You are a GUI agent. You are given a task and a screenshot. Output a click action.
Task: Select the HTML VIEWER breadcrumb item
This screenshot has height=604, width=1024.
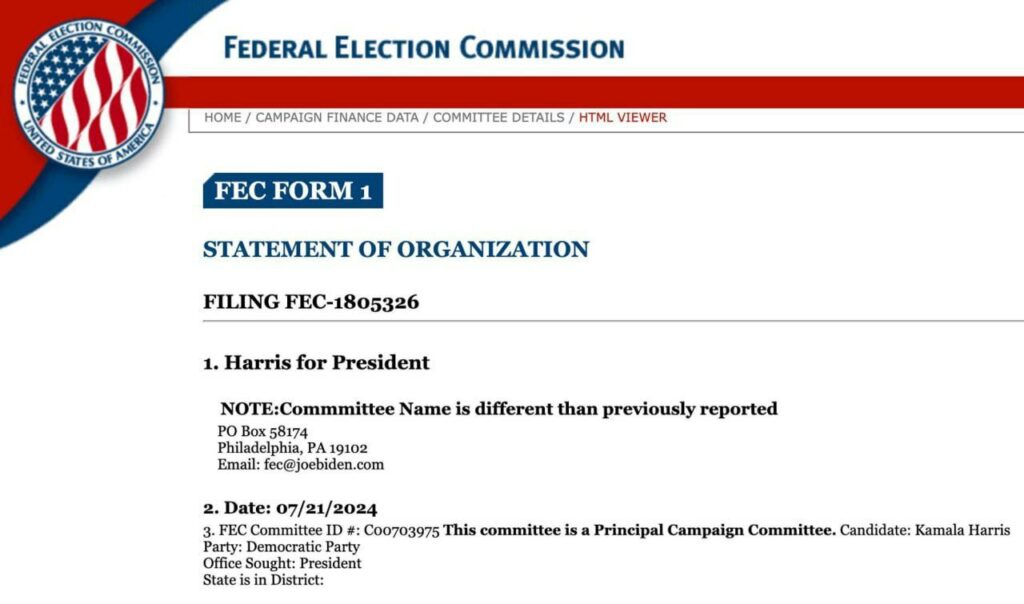(623, 118)
